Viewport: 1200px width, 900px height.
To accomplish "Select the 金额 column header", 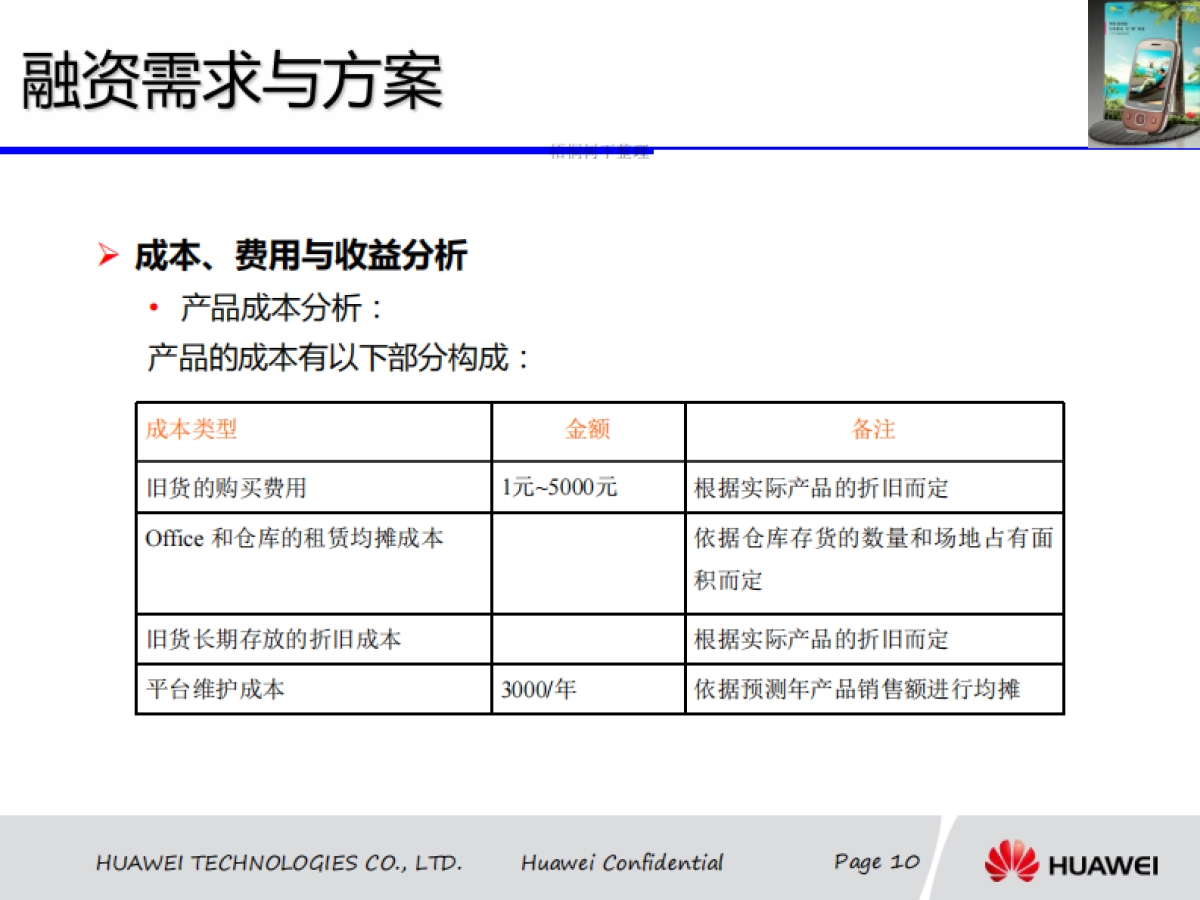I will point(588,430).
